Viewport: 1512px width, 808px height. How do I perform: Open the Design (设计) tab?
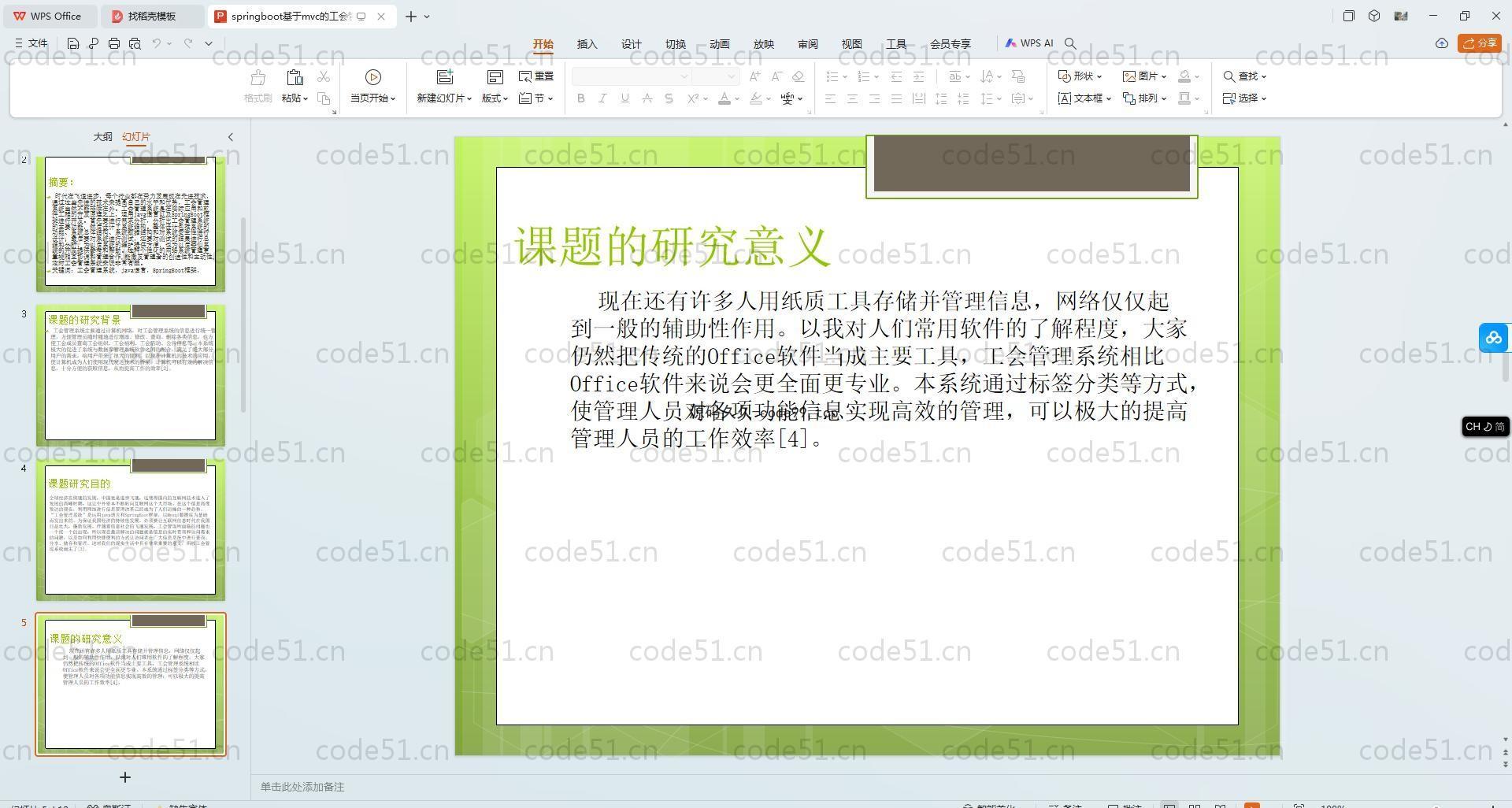632,44
